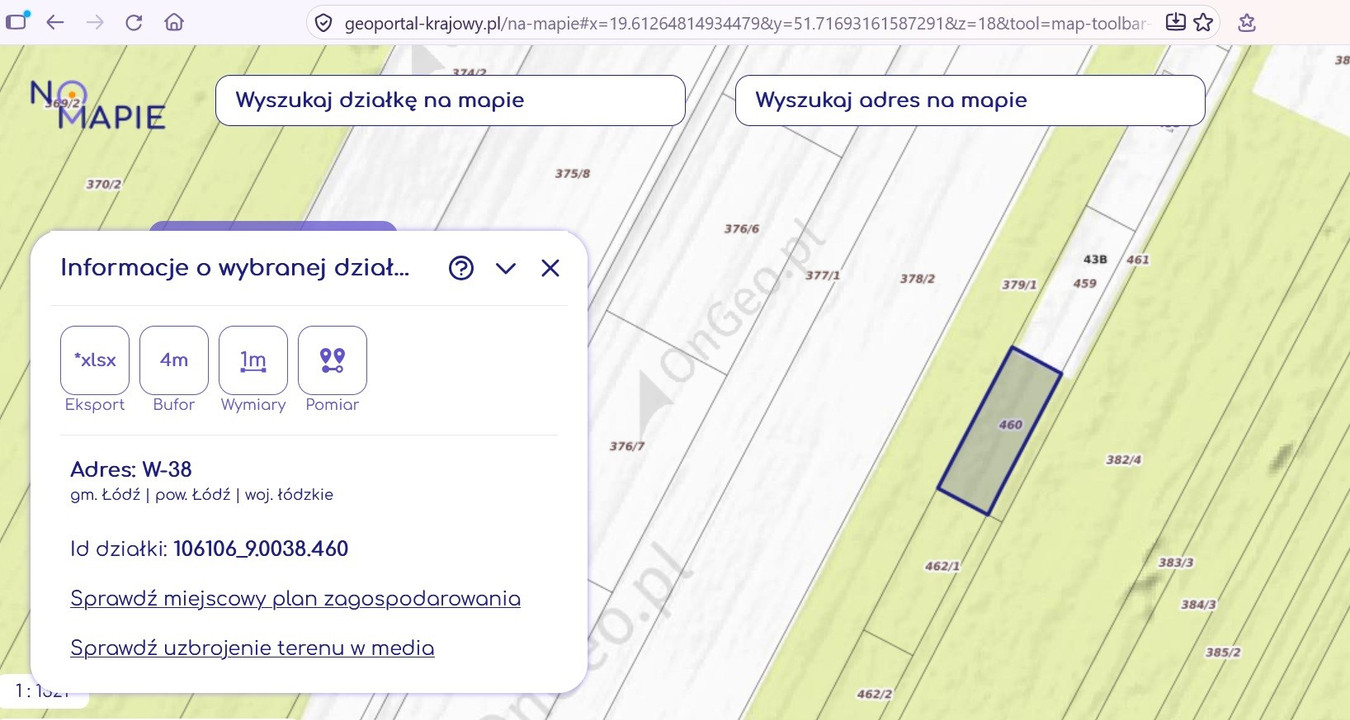Export parcel data to xlsx
Image resolution: width=1350 pixels, height=720 pixels.
(x=95, y=360)
